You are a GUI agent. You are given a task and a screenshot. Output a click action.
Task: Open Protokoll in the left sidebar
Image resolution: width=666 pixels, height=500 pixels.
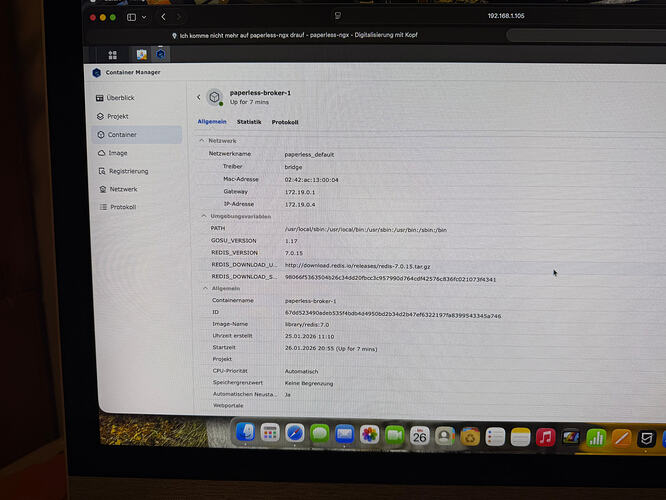[x=123, y=207]
